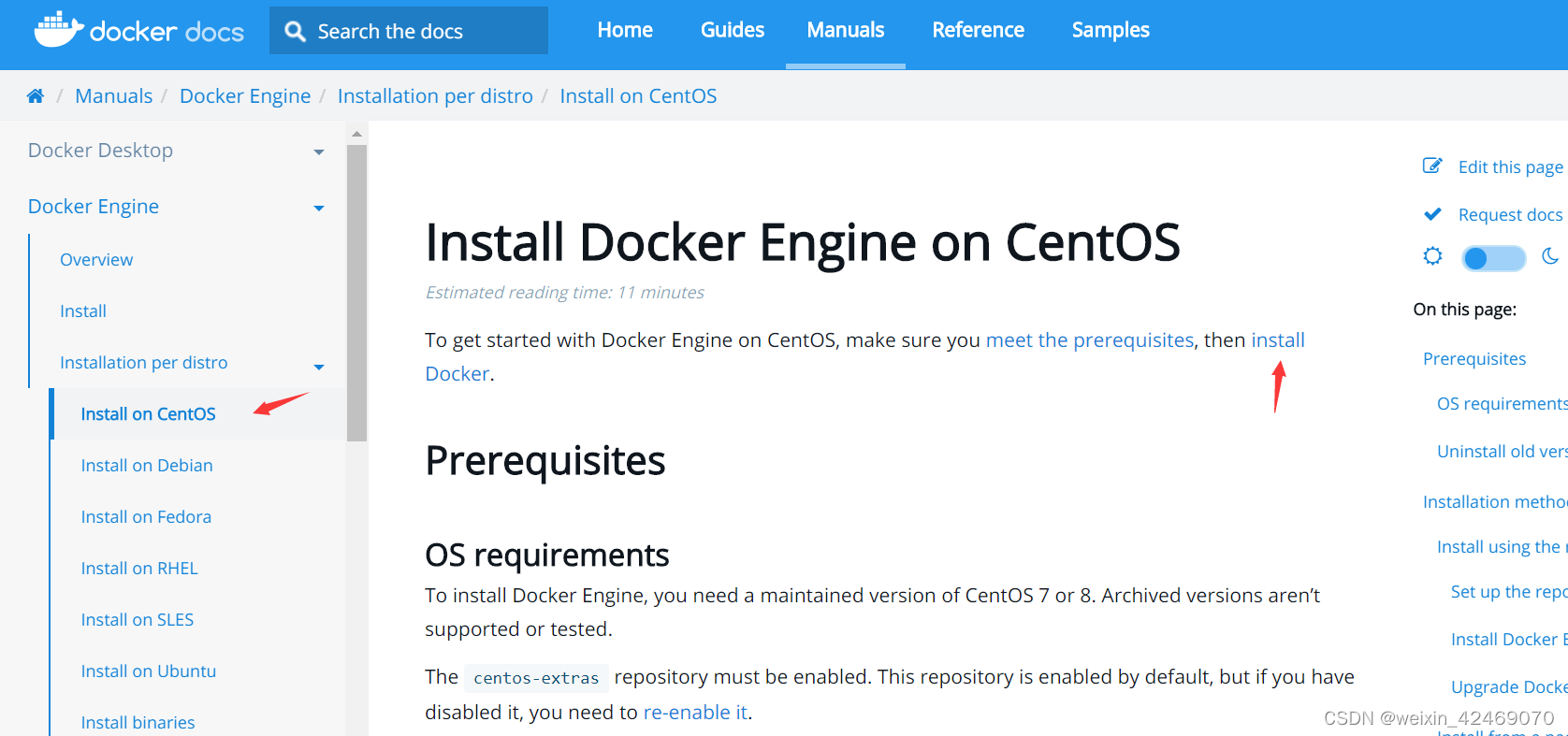The width and height of the screenshot is (1568, 736).
Task: Open the Samples nav item
Action: 1111,30
